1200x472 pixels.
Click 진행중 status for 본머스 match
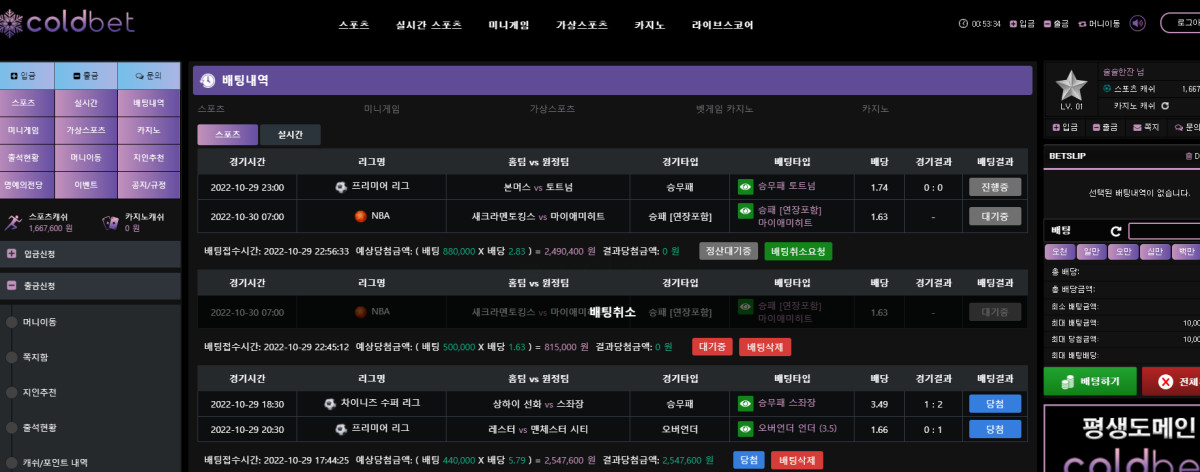(x=995, y=187)
